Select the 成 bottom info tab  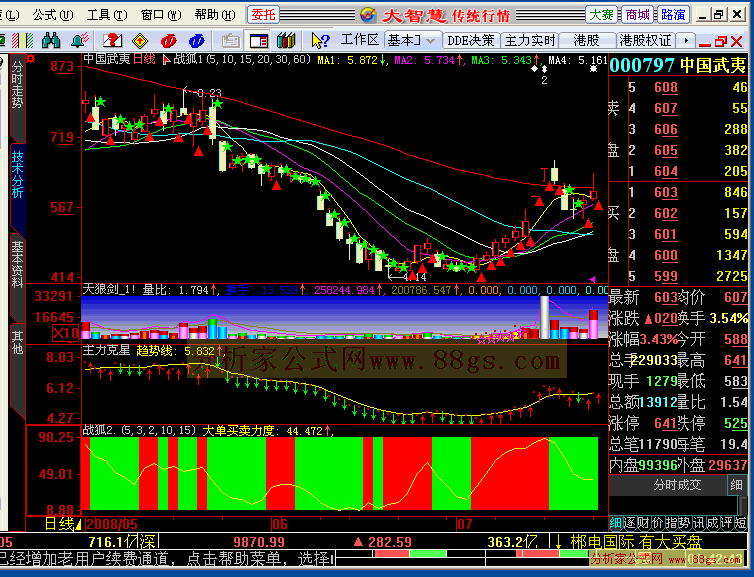712,523
